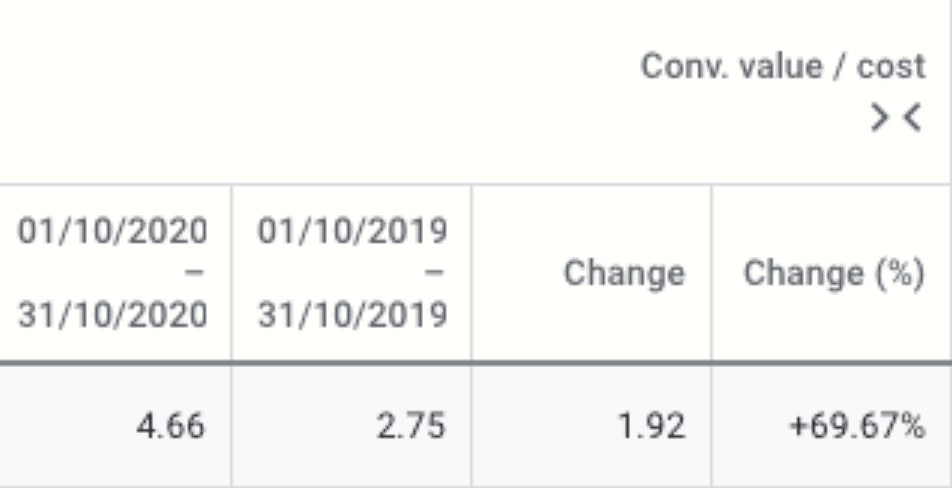Click the right-pointing chevron of collapse icon
The image size is (952, 488).
879,117
